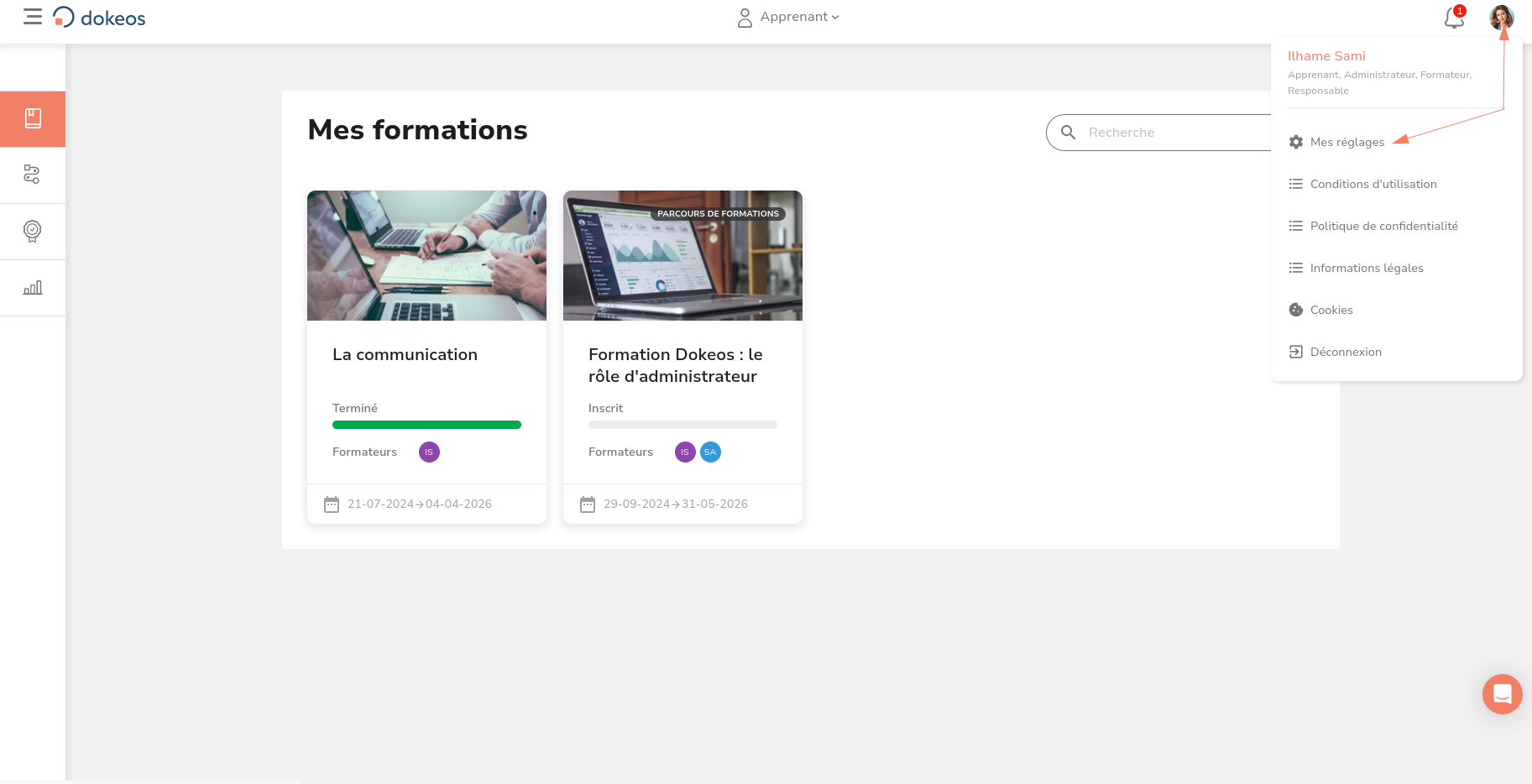Open the Apprenant role dropdown
The width and height of the screenshot is (1532, 784).
(x=788, y=18)
